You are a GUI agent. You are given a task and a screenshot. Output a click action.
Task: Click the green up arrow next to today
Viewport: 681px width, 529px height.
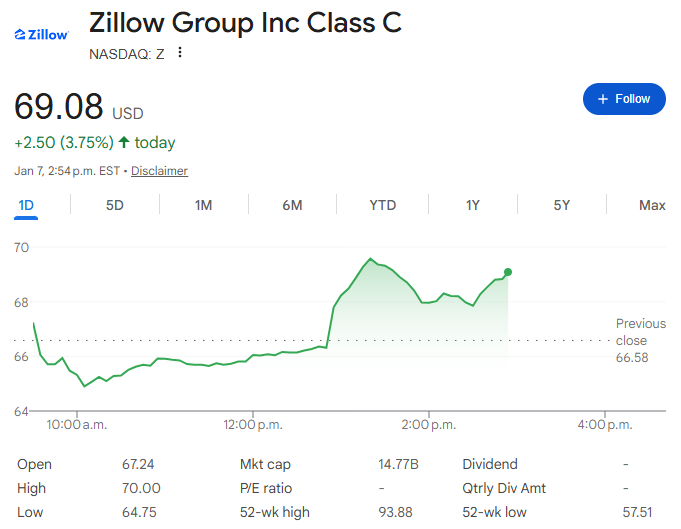pyautogui.click(x=124, y=142)
